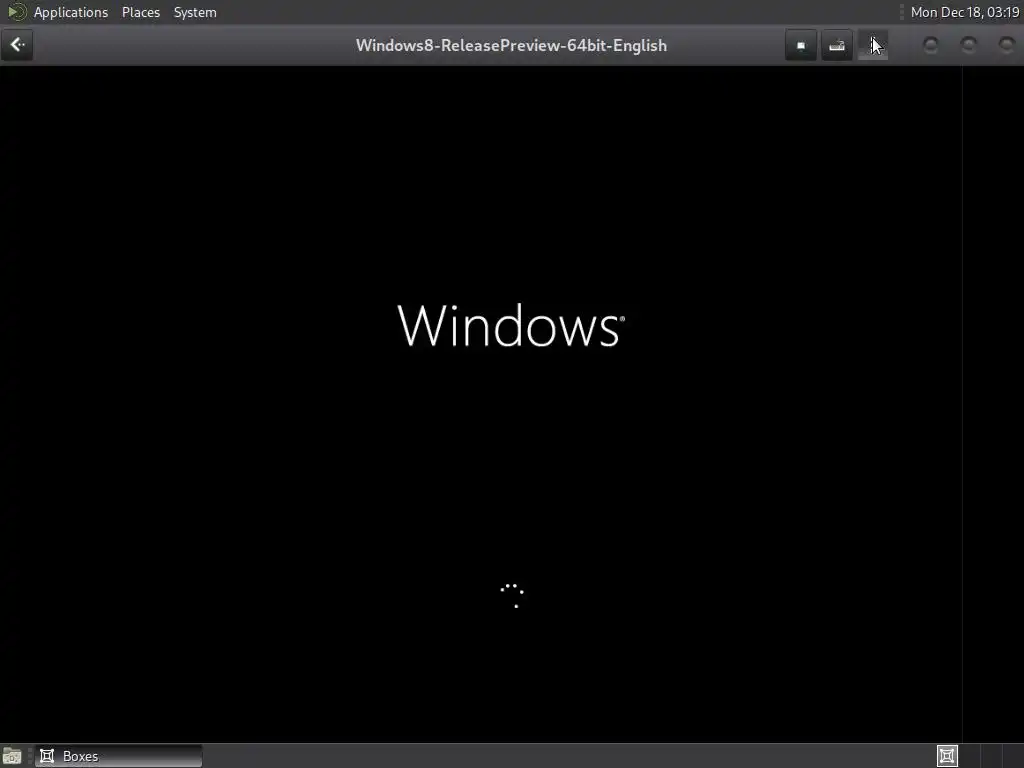This screenshot has width=1024, height=768.
Task: Go back using the arrow button in Boxes
Action: pyautogui.click(x=17, y=45)
